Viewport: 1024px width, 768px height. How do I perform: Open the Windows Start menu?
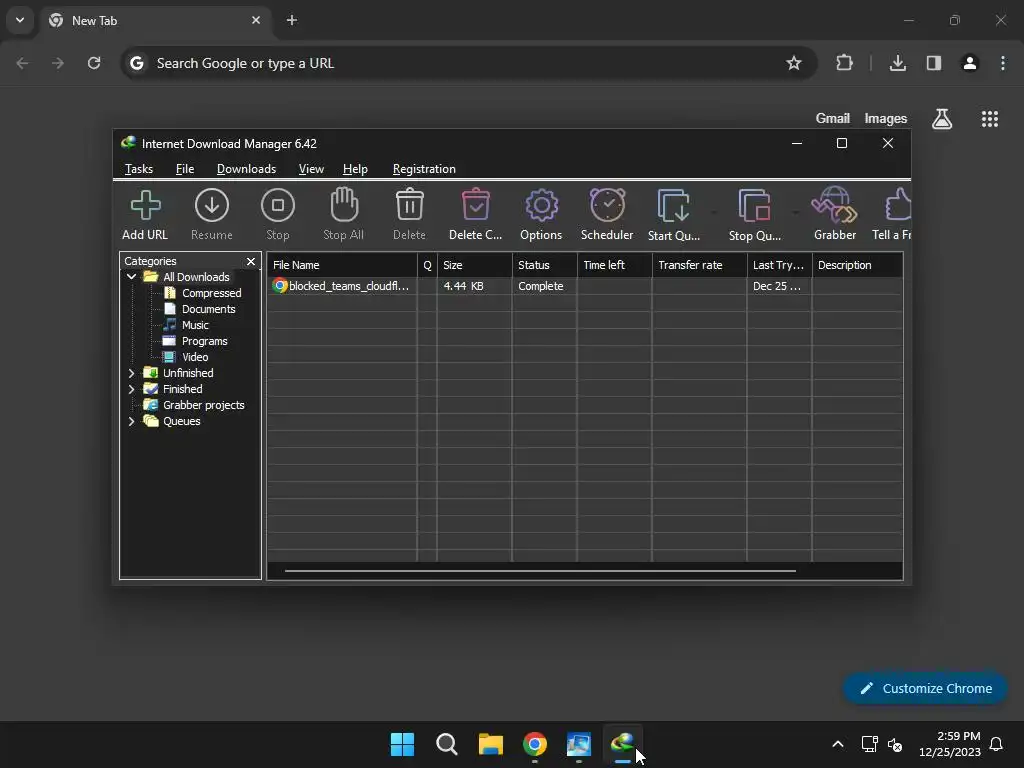(402, 744)
